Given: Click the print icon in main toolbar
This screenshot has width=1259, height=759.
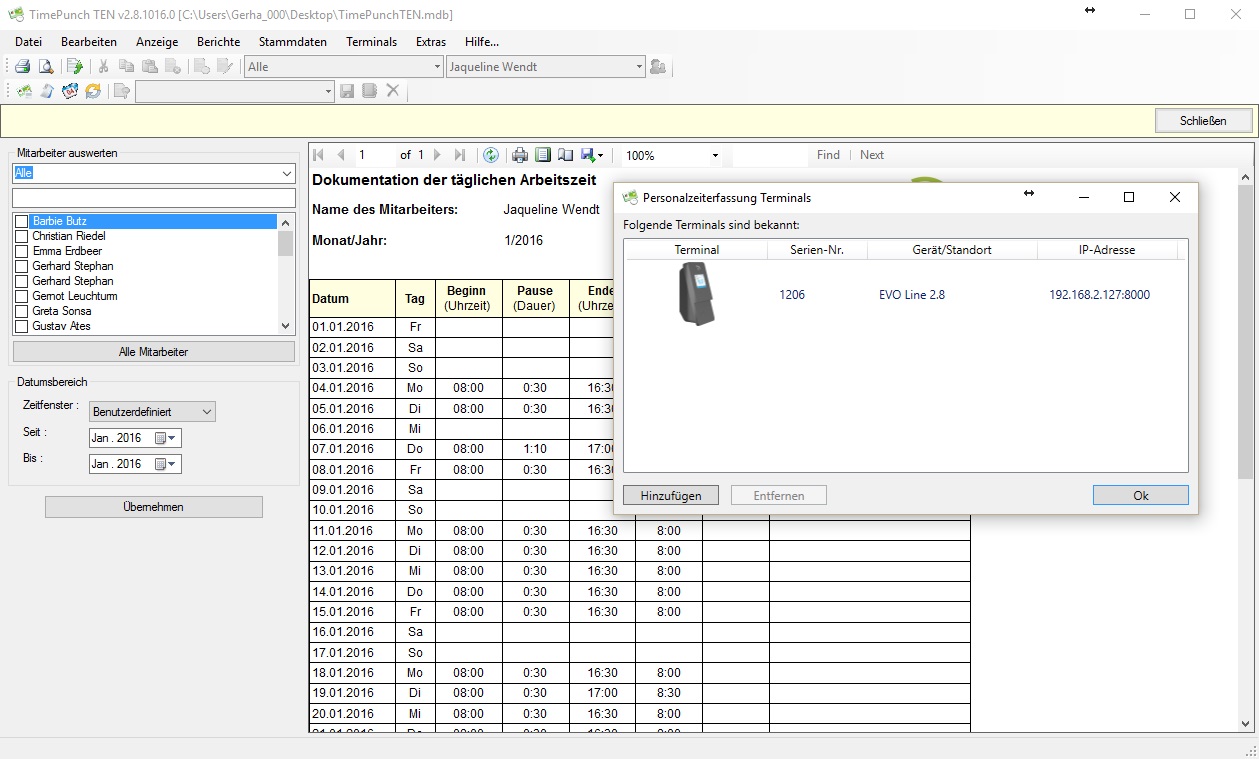Looking at the screenshot, I should (22, 67).
